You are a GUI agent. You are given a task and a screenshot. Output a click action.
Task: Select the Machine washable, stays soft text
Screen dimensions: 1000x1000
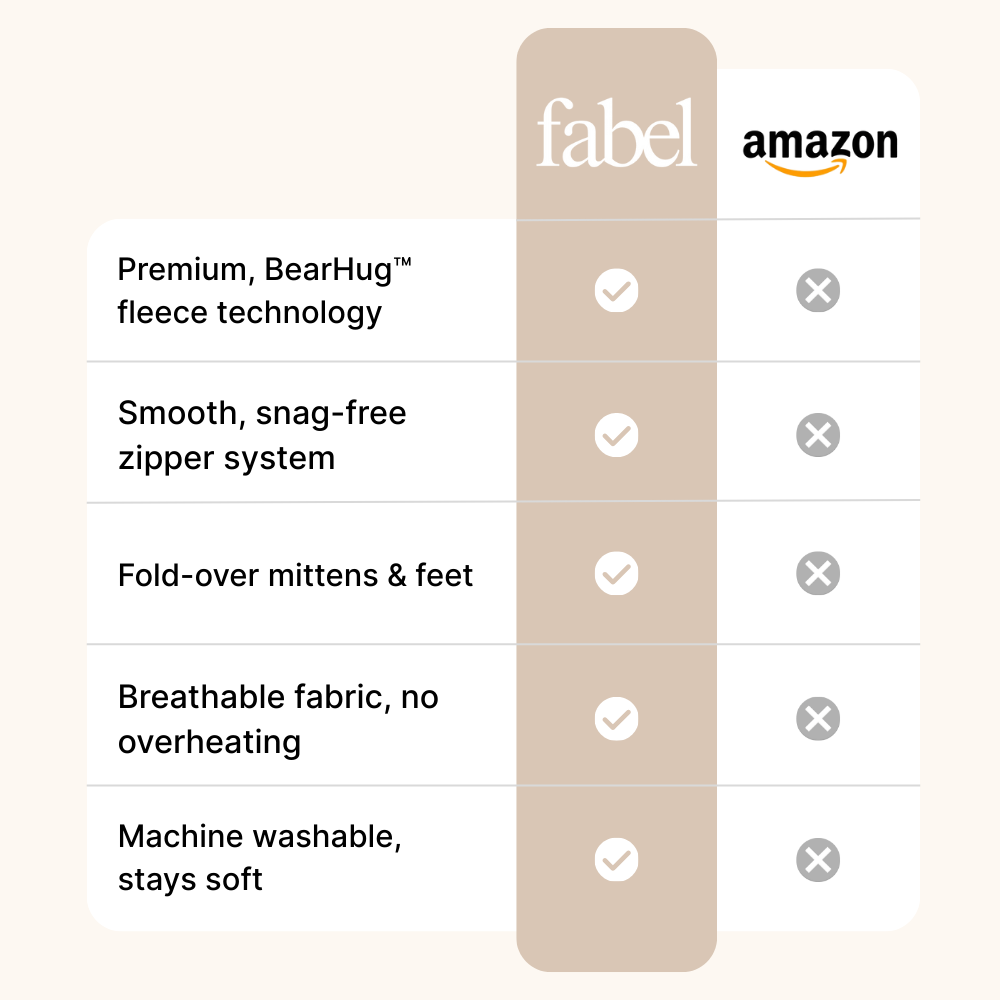(x=260, y=858)
